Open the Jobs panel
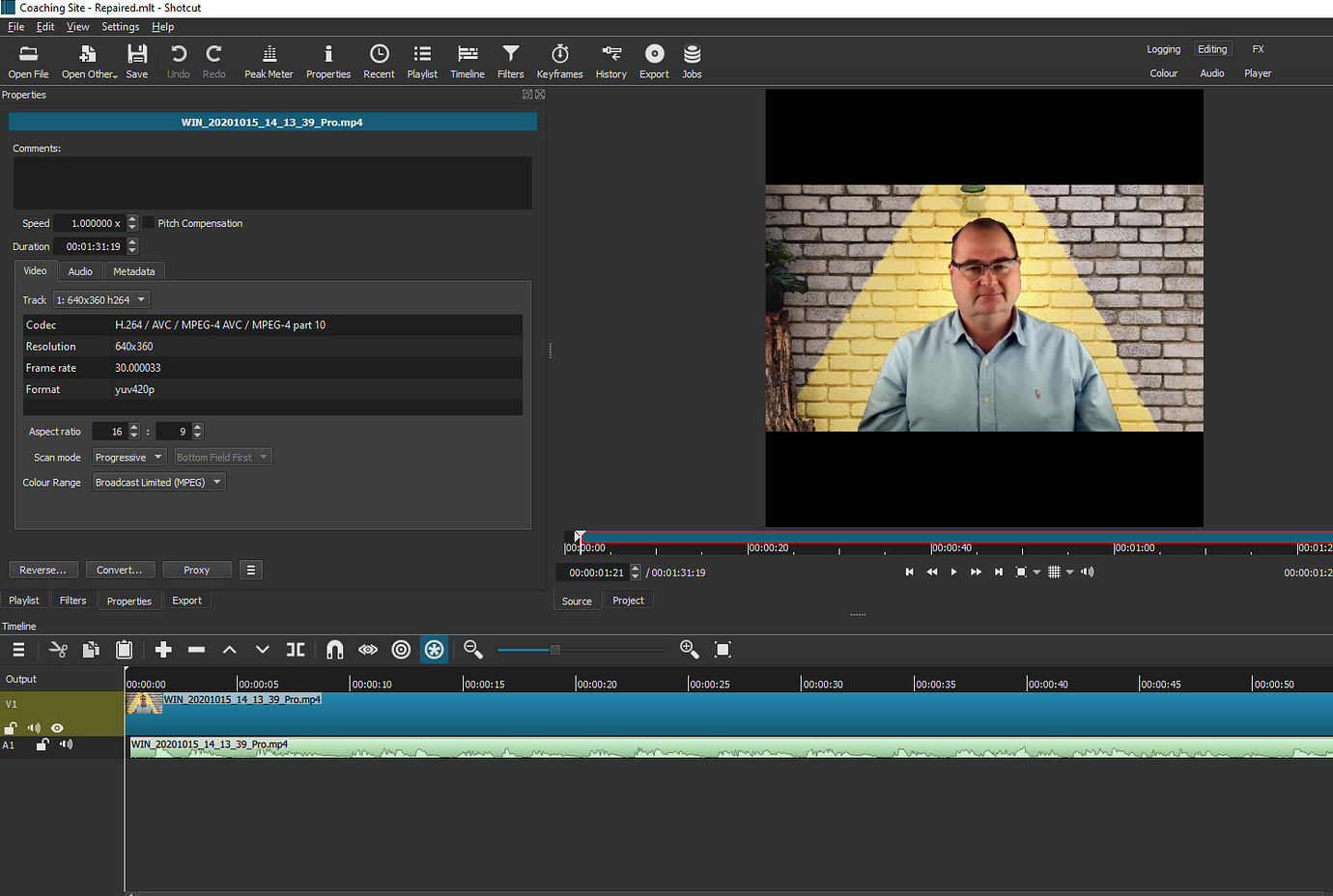 [x=692, y=62]
